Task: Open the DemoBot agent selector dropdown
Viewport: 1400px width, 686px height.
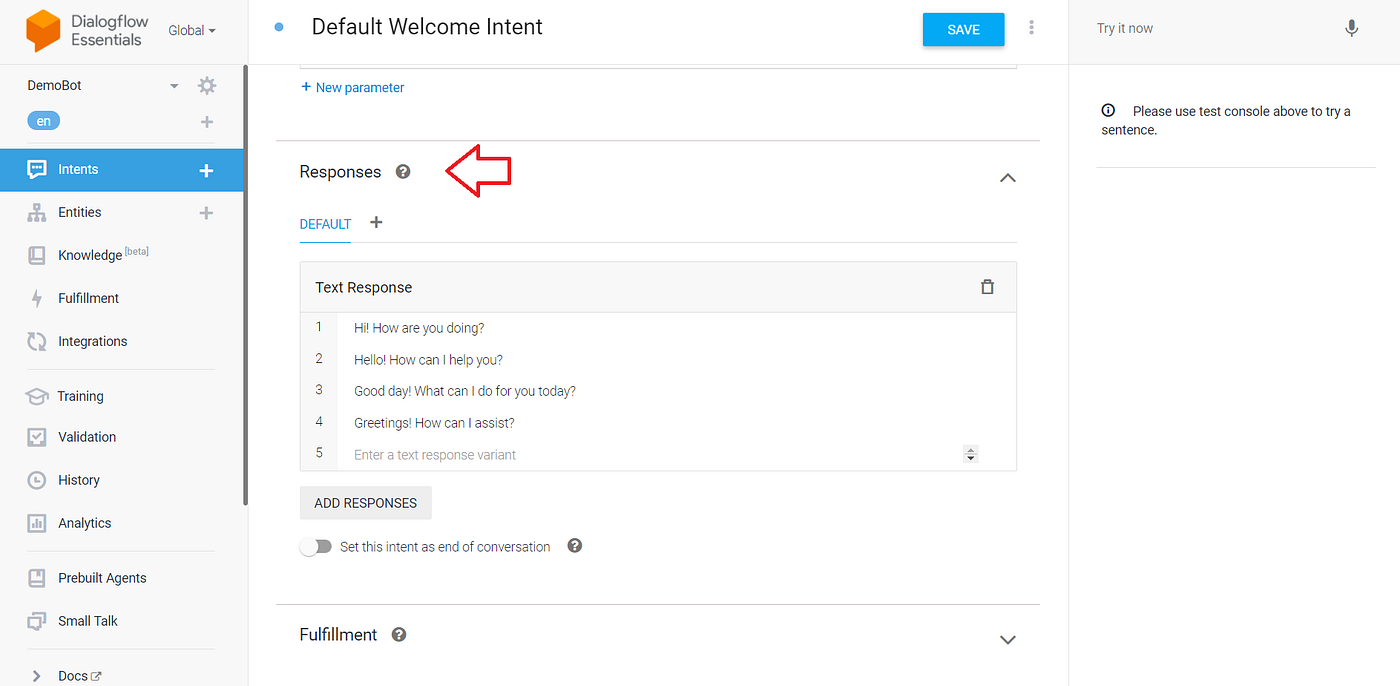Action: [x=173, y=85]
